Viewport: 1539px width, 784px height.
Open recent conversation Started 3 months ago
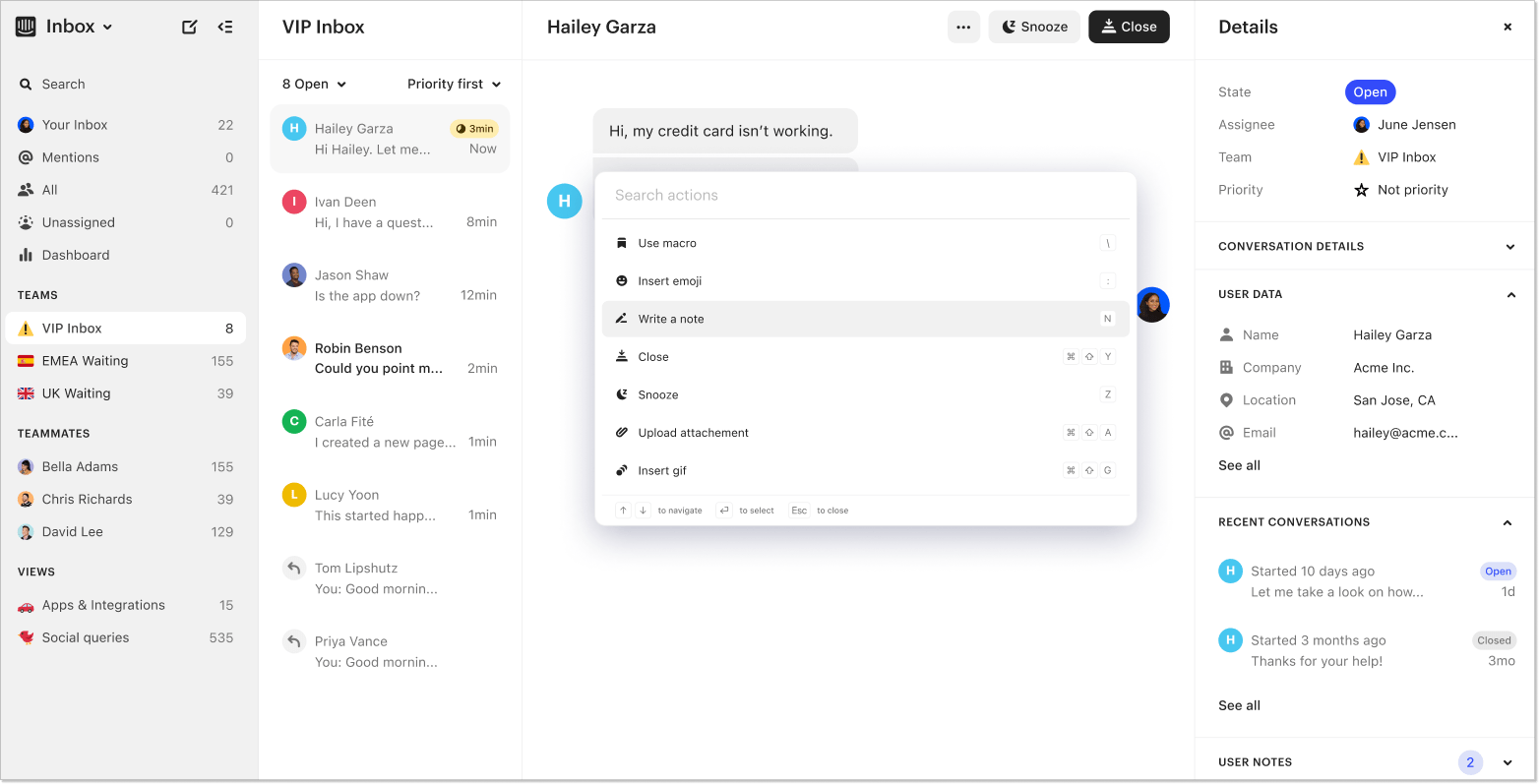1367,650
